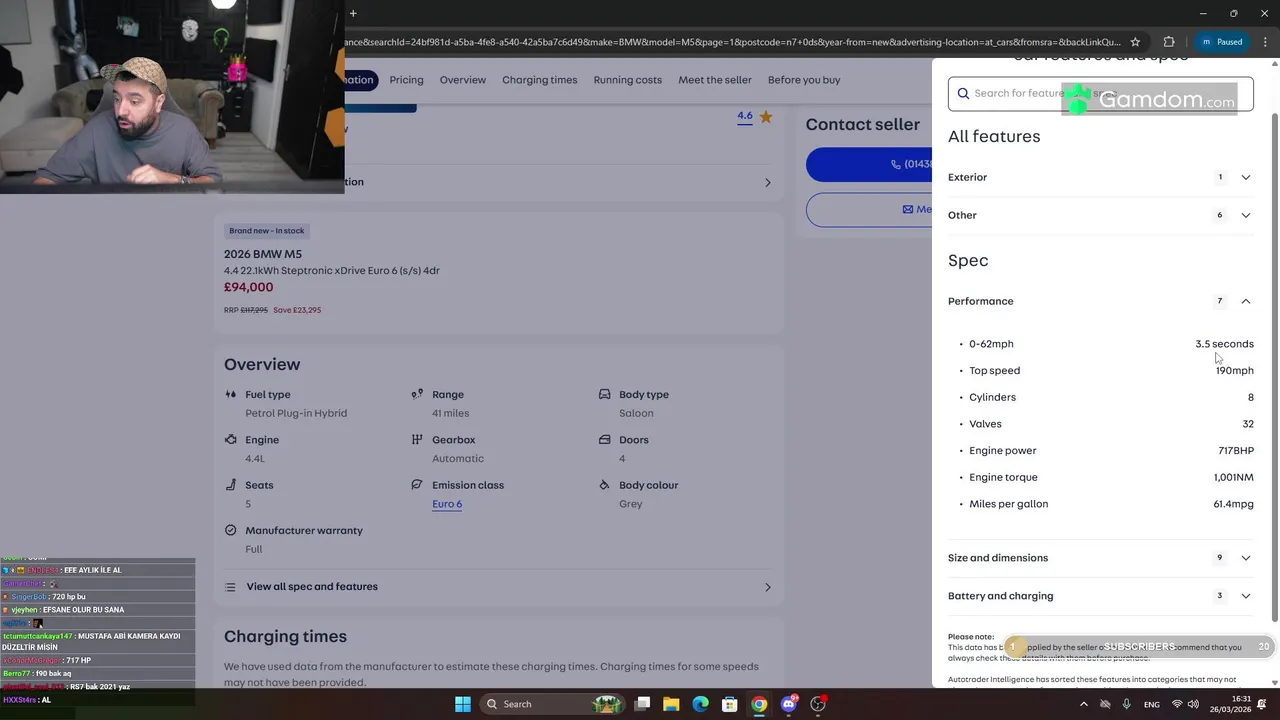Click the Brand new - In stock badge

pyautogui.click(x=267, y=231)
